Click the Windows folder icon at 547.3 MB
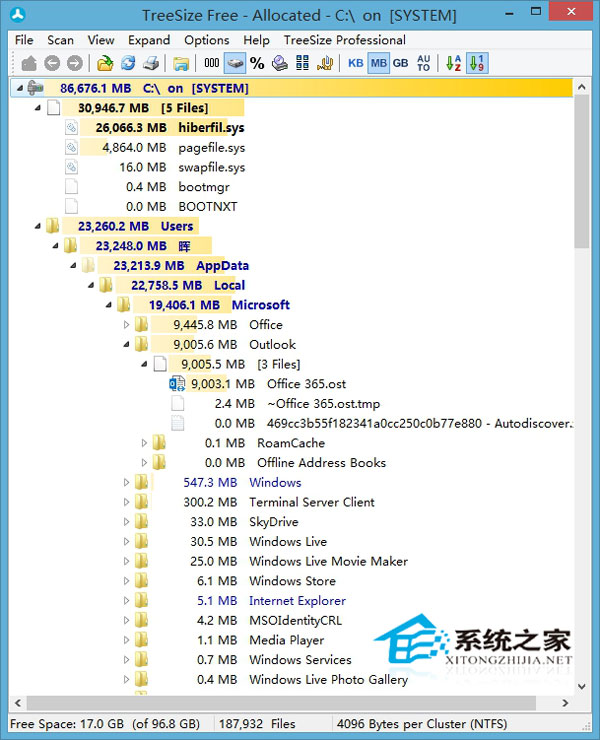Screen dimensions: 600x740 click(141, 482)
